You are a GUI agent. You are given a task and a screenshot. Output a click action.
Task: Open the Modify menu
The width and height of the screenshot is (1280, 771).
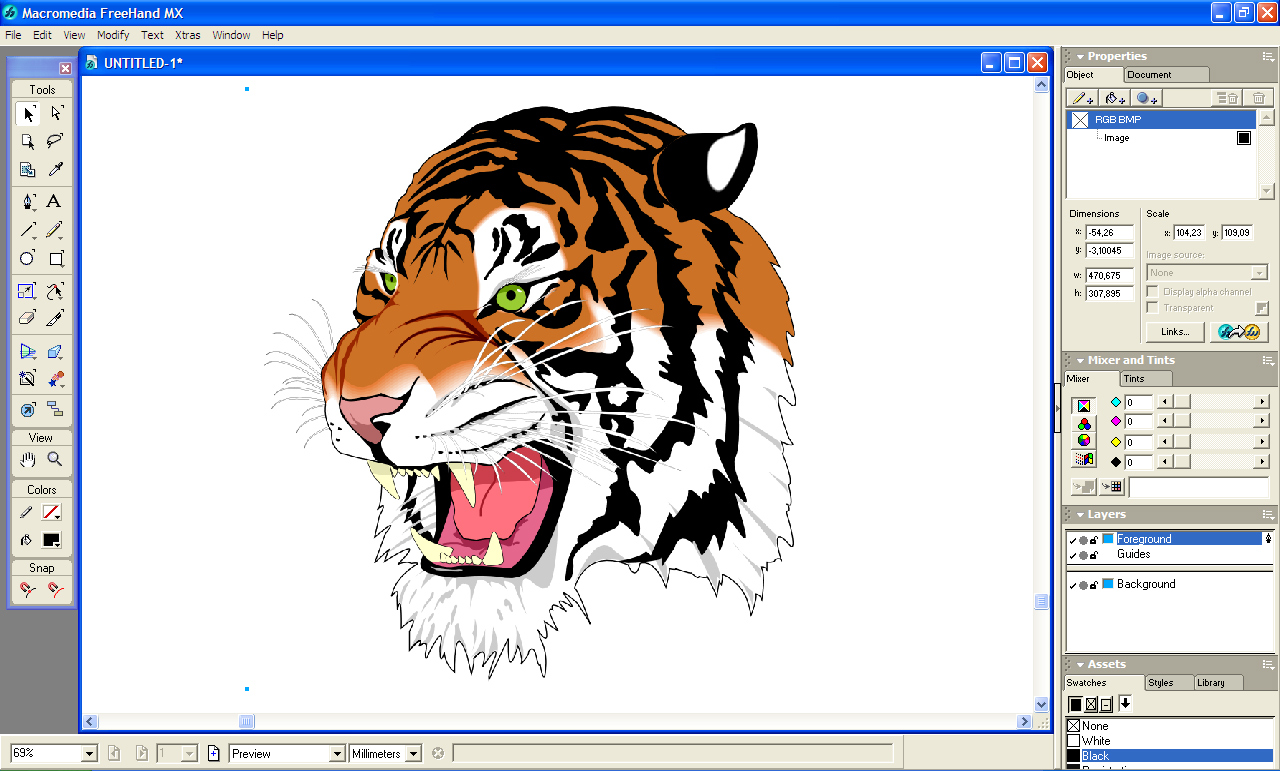pyautogui.click(x=113, y=35)
